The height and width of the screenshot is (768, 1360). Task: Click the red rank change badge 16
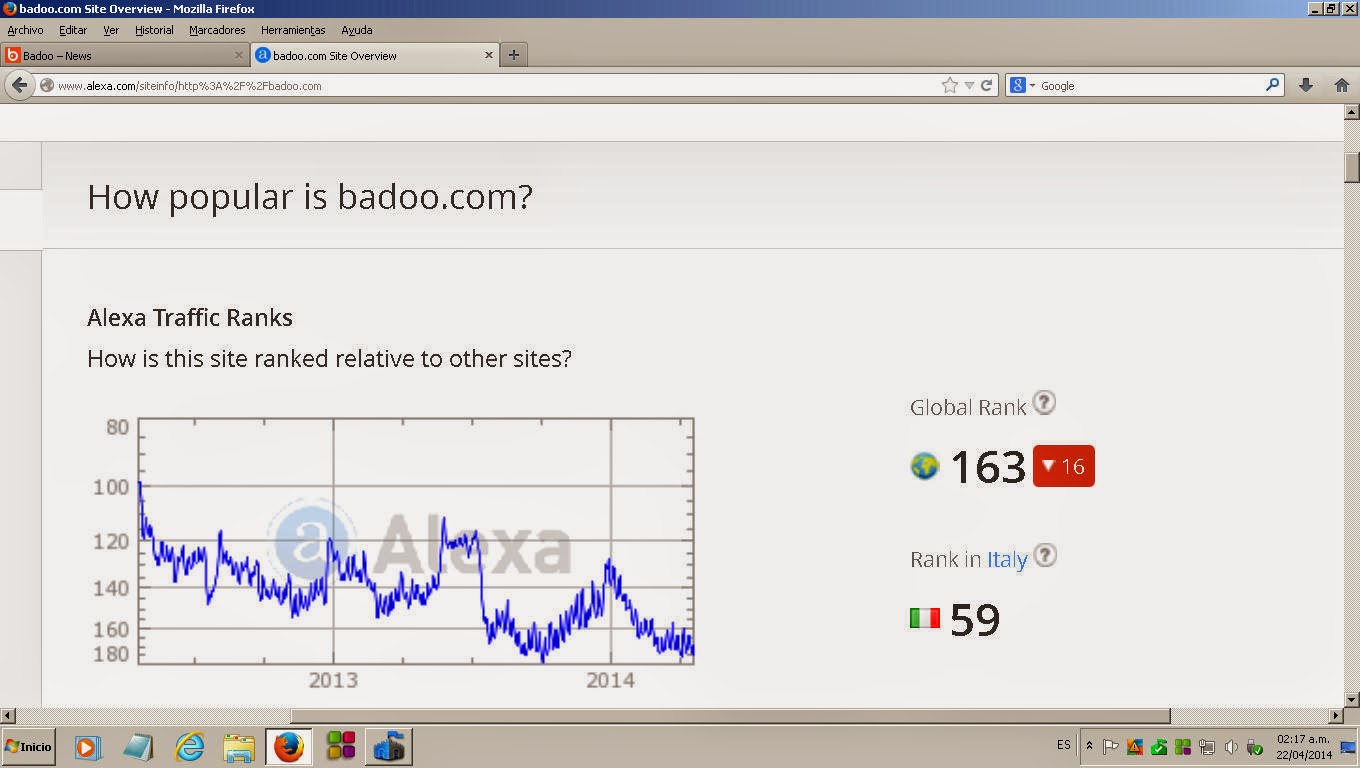pos(1064,466)
